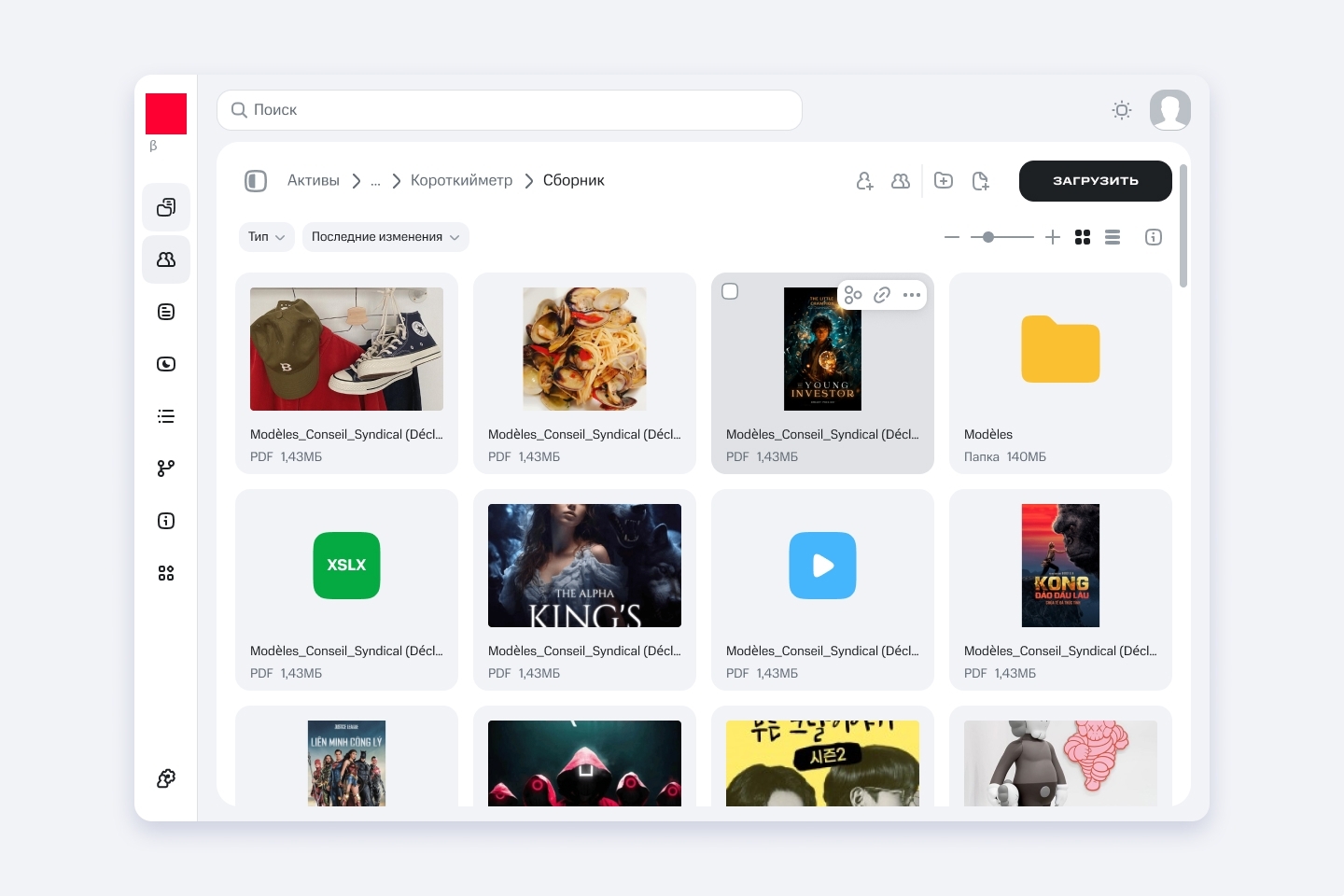Go to Активы in the breadcrumb
This screenshot has width=1344, height=896.
pyautogui.click(x=314, y=181)
